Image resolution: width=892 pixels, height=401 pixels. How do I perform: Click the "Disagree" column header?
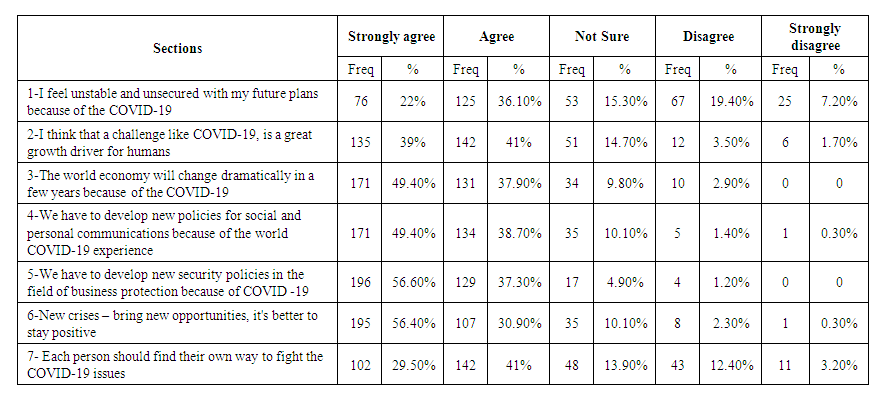[x=708, y=37]
